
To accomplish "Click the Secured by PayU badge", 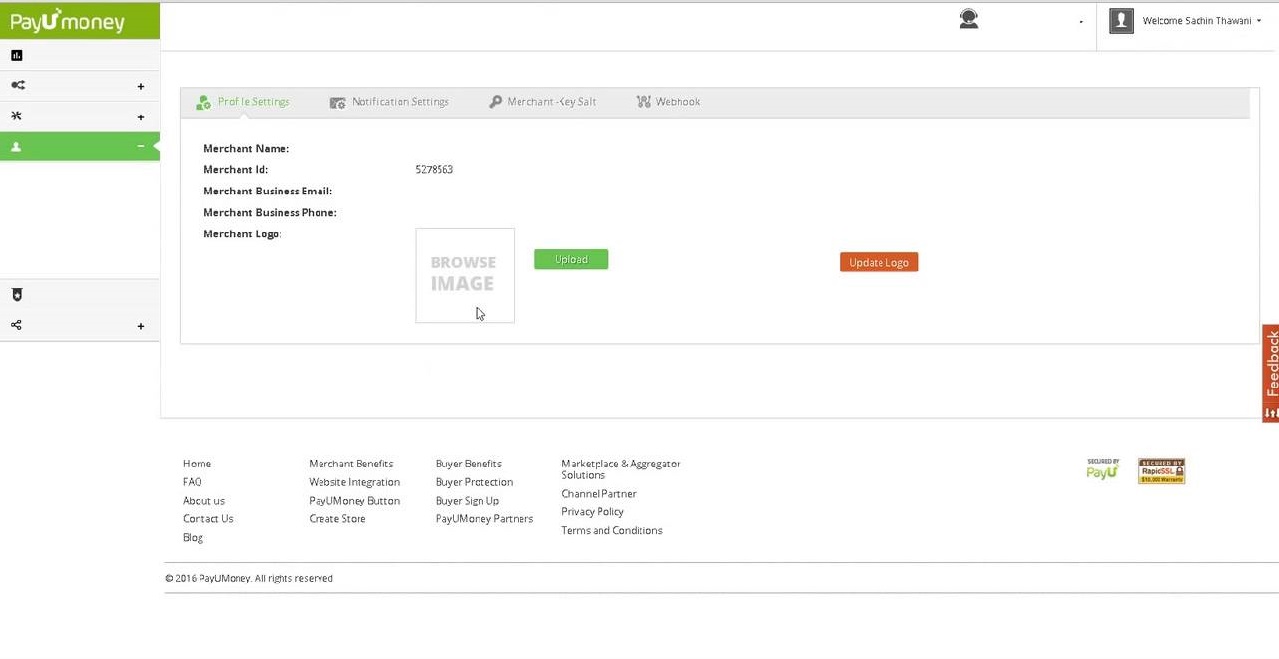I will pos(1102,470).
